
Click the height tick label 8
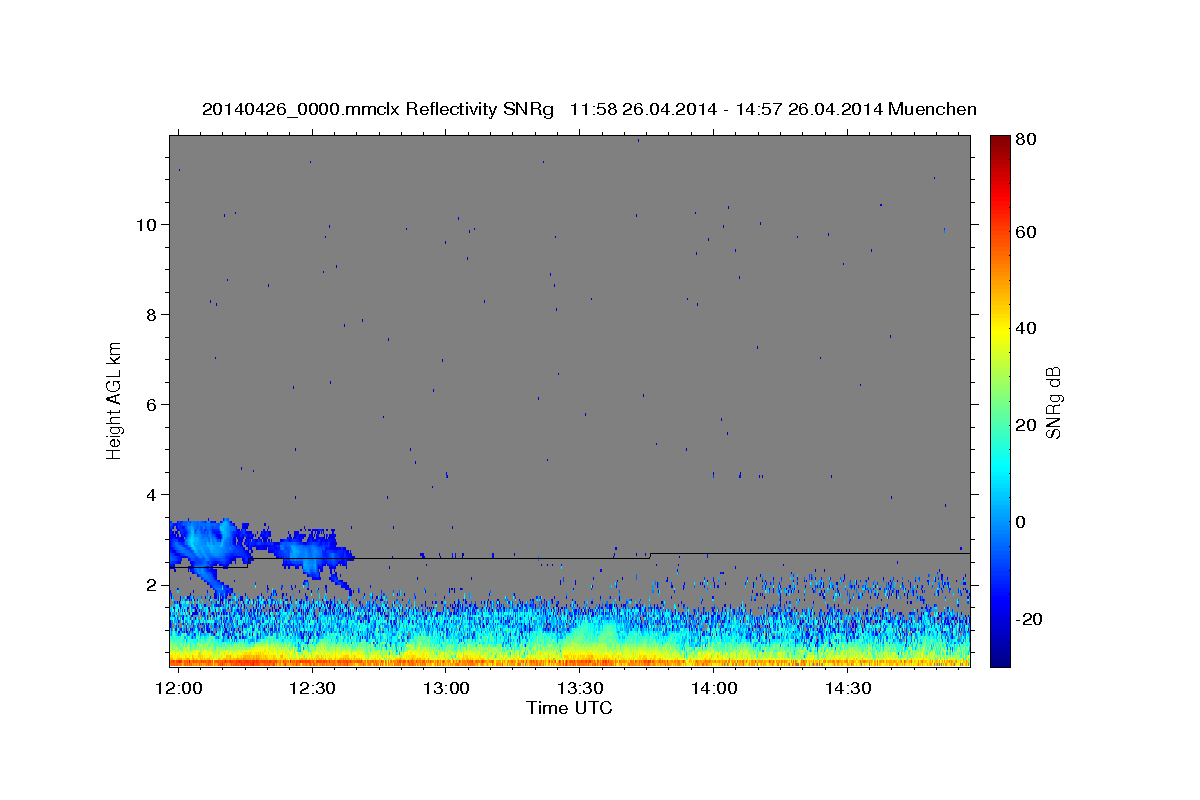point(152,315)
